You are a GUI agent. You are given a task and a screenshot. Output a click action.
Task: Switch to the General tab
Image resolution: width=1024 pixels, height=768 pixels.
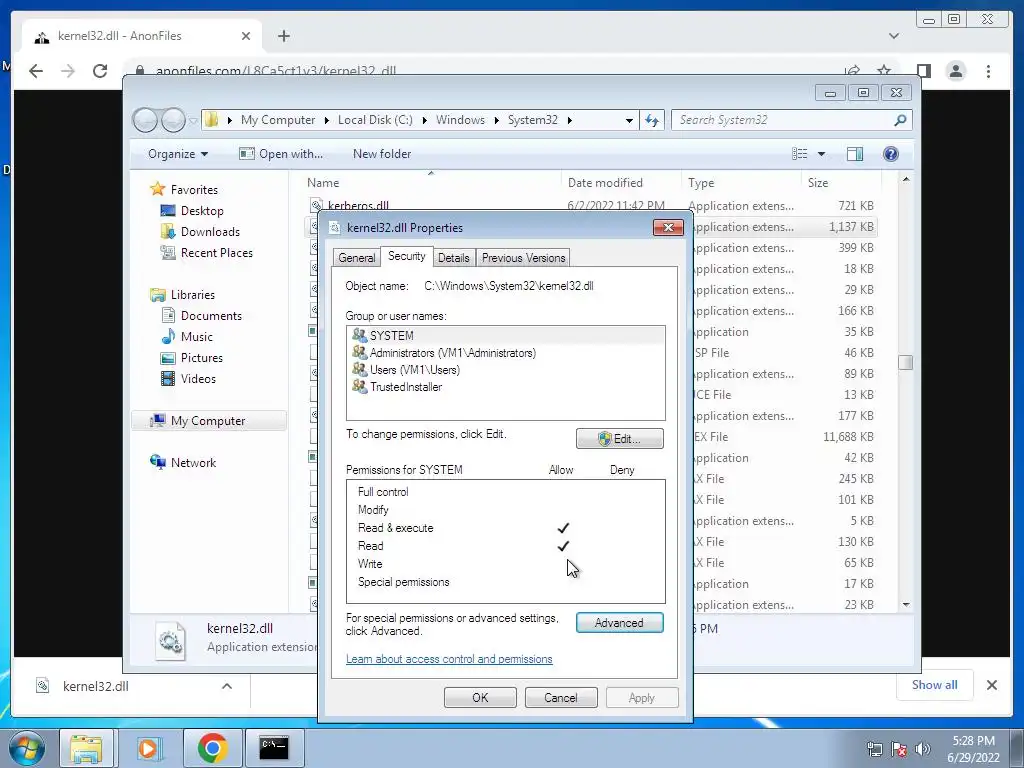pos(357,258)
